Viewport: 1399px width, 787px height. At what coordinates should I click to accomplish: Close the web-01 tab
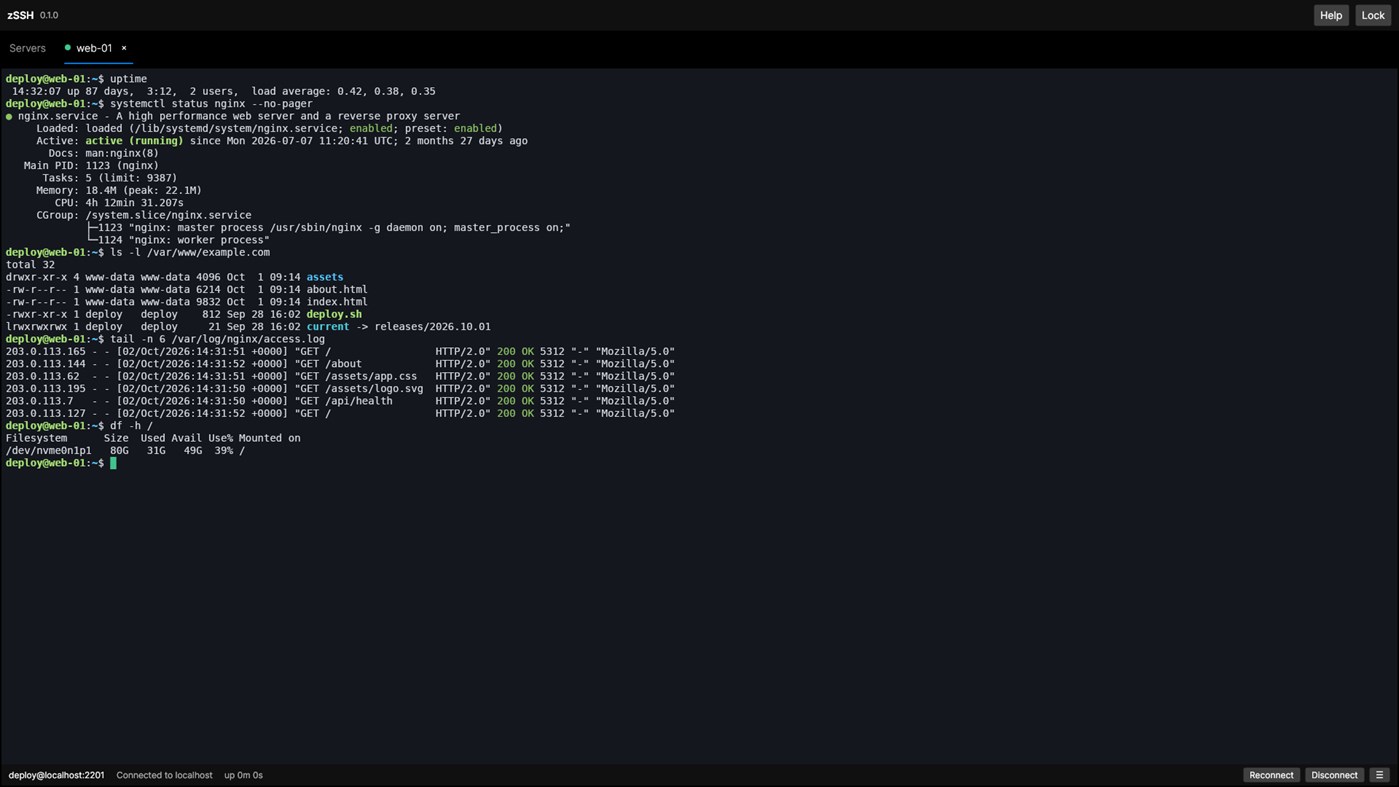(x=124, y=48)
